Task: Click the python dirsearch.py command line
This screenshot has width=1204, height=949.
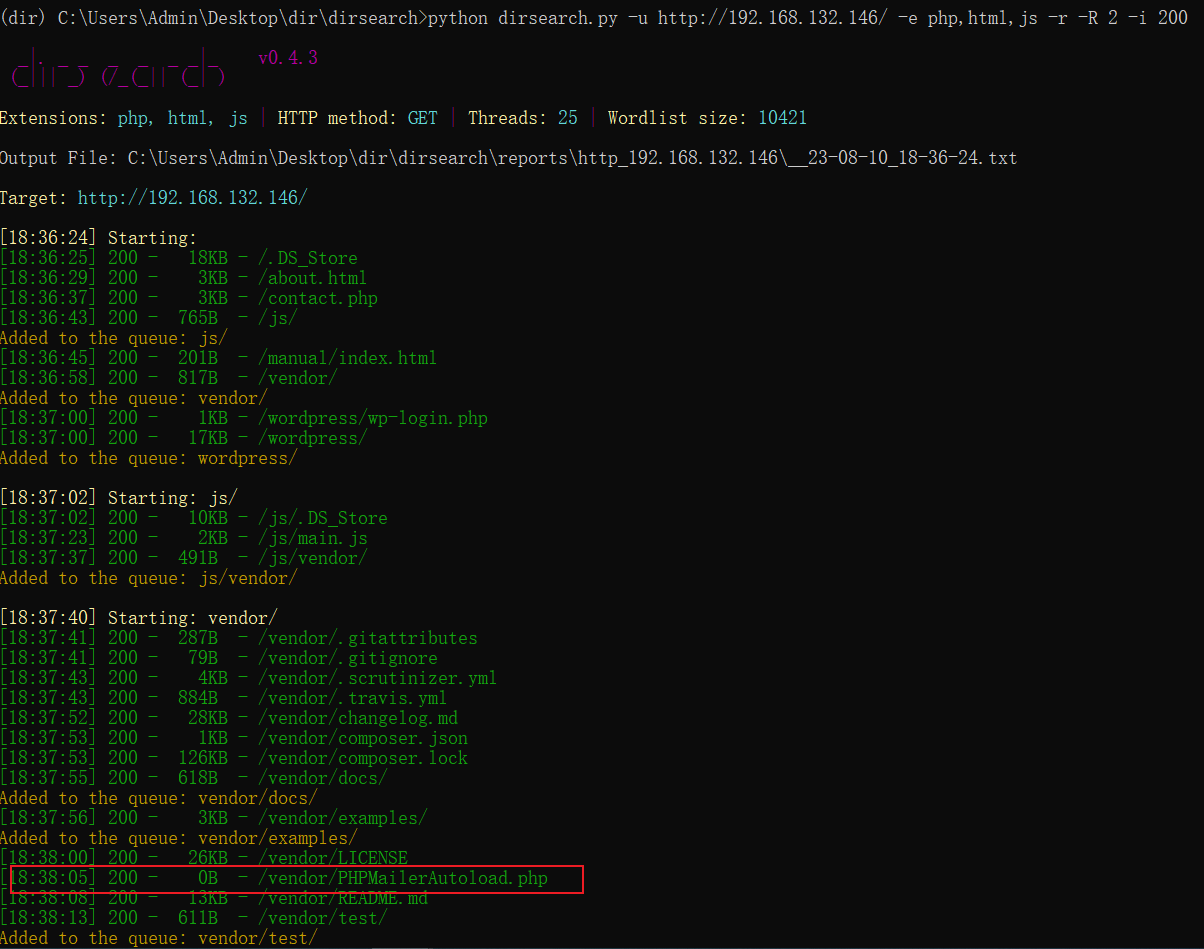Action: pyautogui.click(x=808, y=18)
